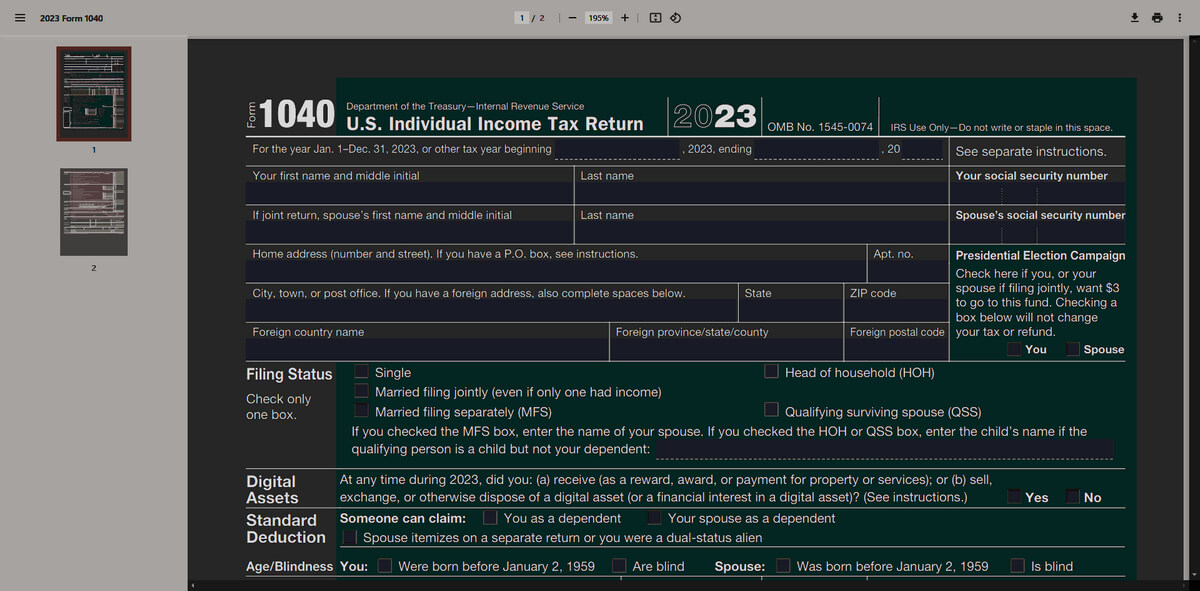Open the sidebar hamburger menu
Image resolution: width=1200 pixels, height=591 pixels.
[x=19, y=18]
